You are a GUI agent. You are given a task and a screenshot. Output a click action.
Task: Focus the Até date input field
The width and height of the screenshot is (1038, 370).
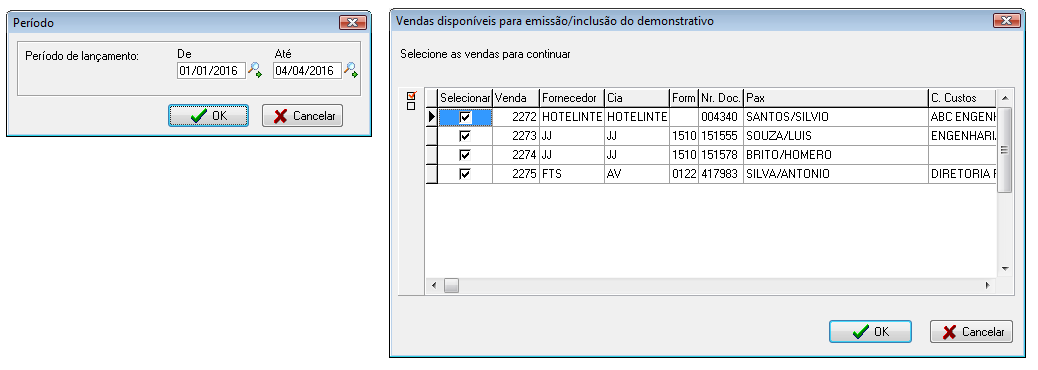click(x=307, y=70)
